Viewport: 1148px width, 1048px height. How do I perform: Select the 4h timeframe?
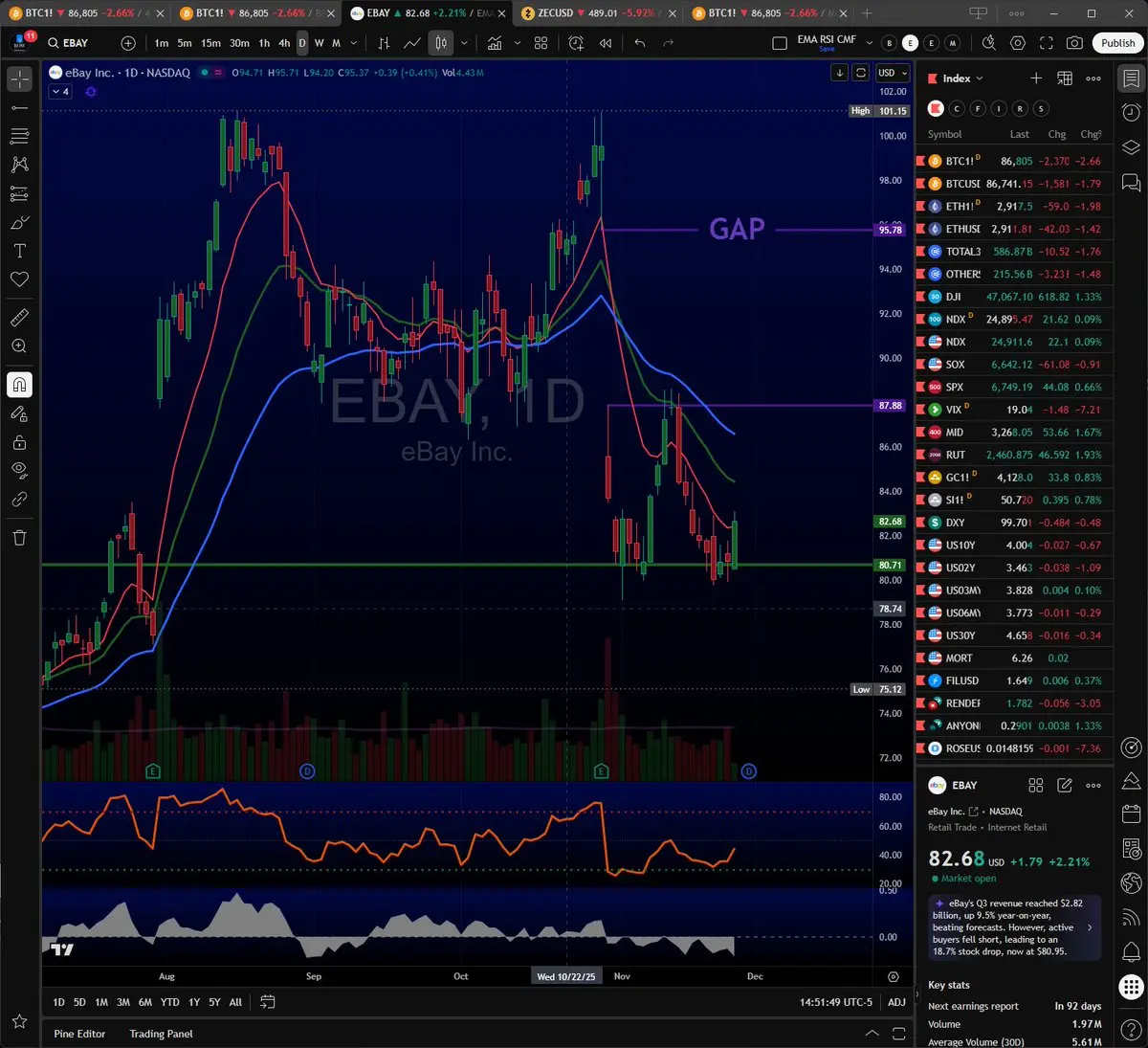click(x=284, y=43)
